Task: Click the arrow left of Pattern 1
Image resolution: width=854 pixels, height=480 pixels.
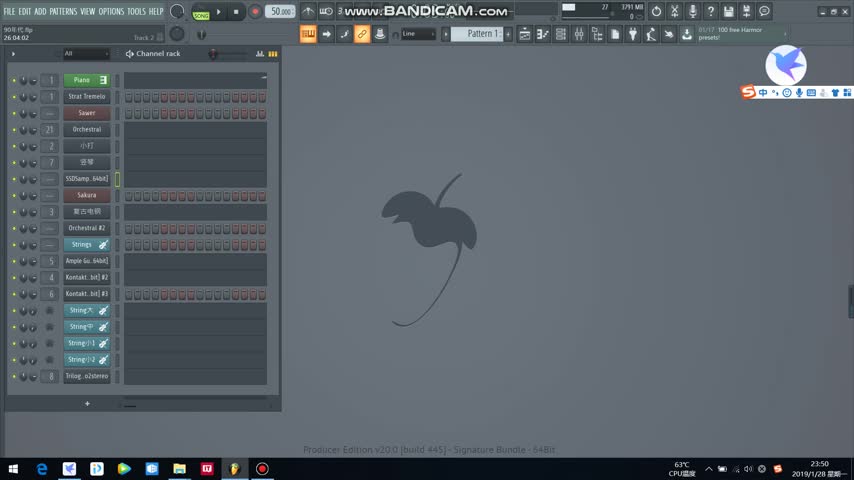Action: 446,34
